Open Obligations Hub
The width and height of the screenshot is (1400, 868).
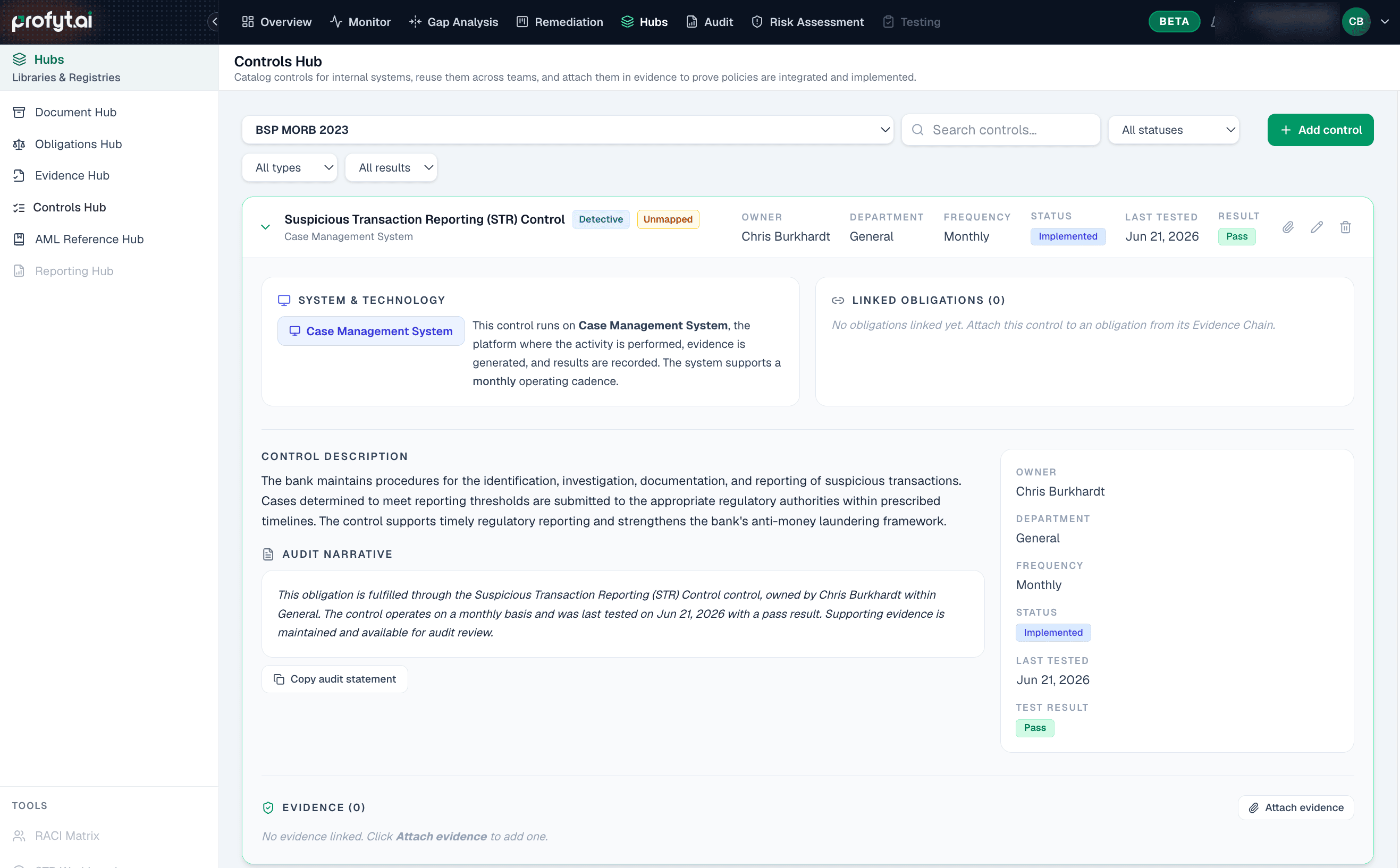point(78,144)
